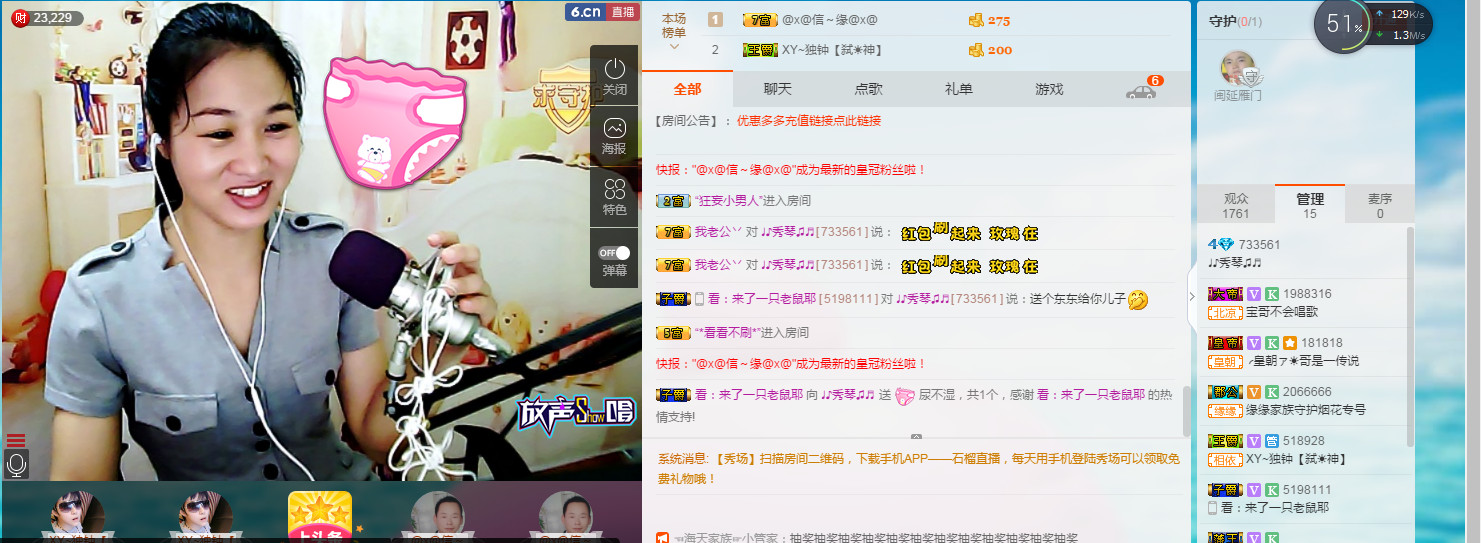This screenshot has height=543, width=1481.
Task: Click the network speed indicator 129K/s
Action: (1407, 14)
